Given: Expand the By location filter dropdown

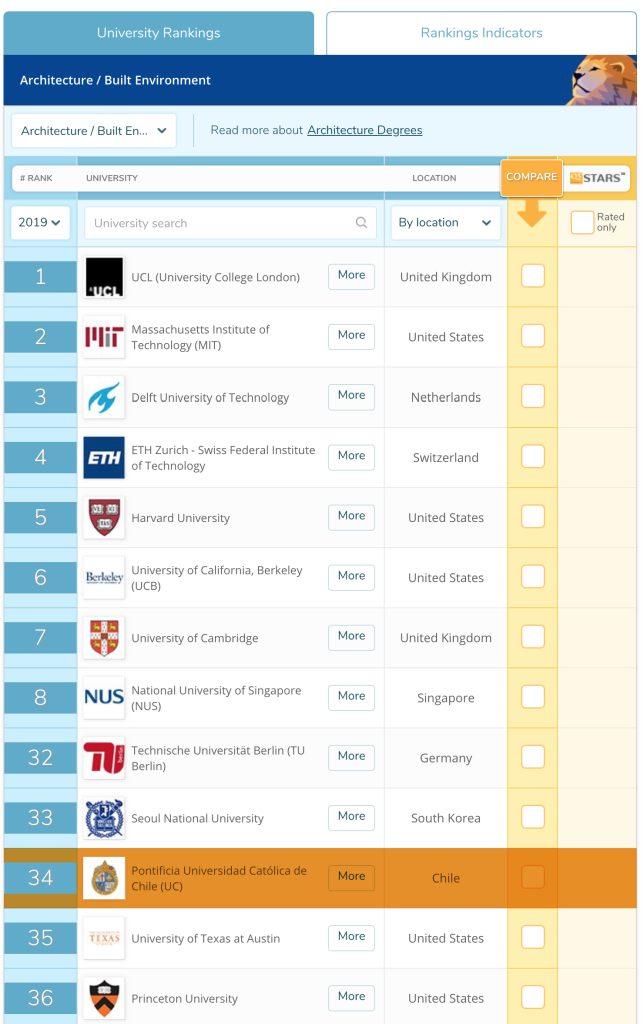Looking at the screenshot, I should [445, 223].
